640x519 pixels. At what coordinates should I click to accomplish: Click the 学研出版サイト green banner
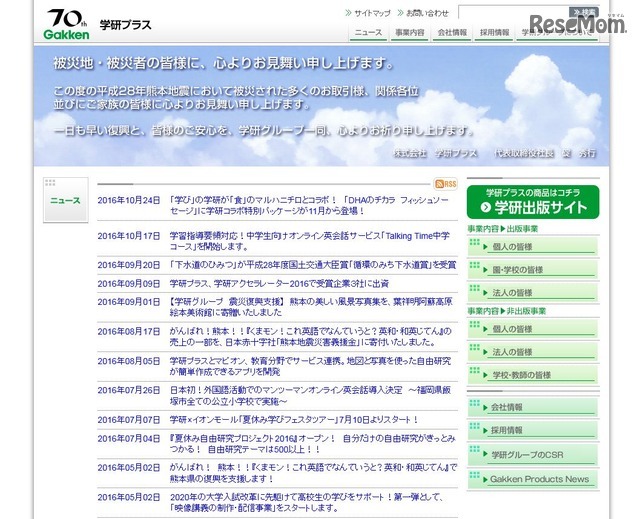(x=533, y=202)
